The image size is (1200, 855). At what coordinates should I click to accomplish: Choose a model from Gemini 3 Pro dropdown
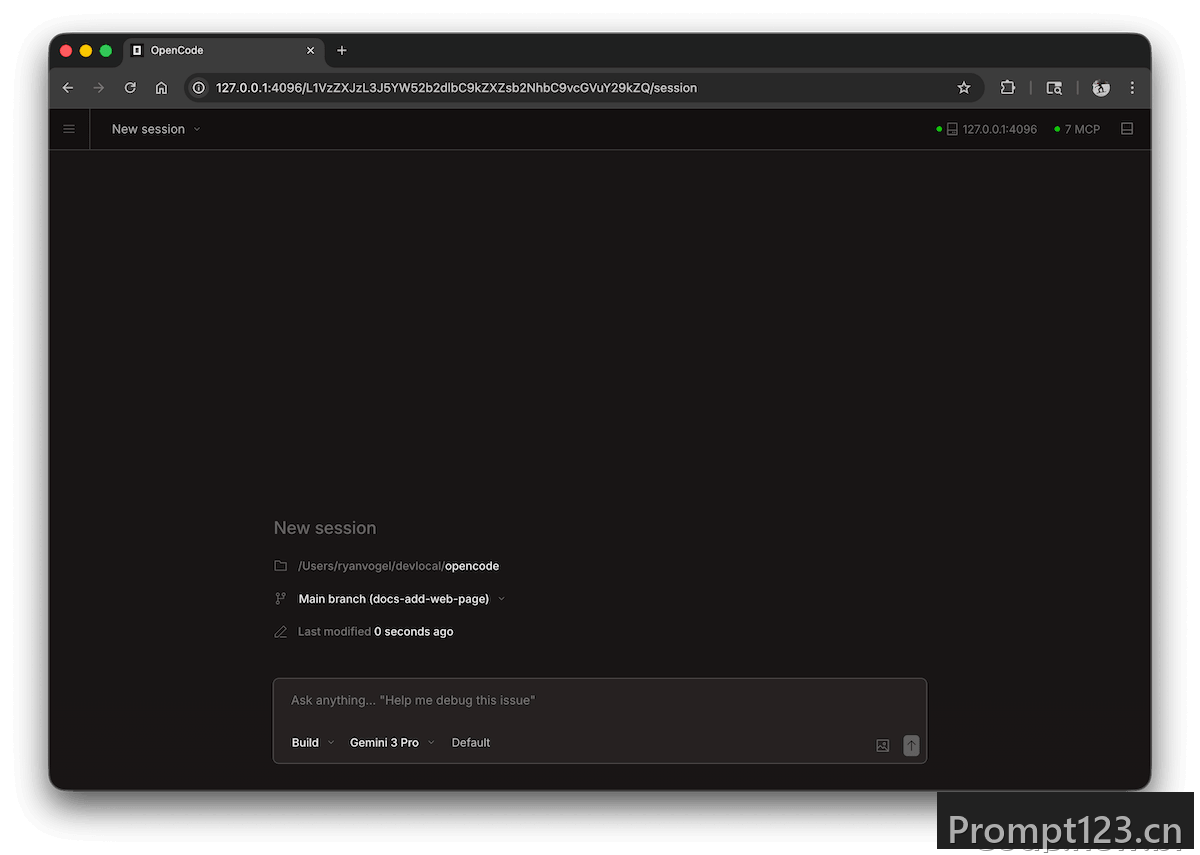click(x=392, y=743)
